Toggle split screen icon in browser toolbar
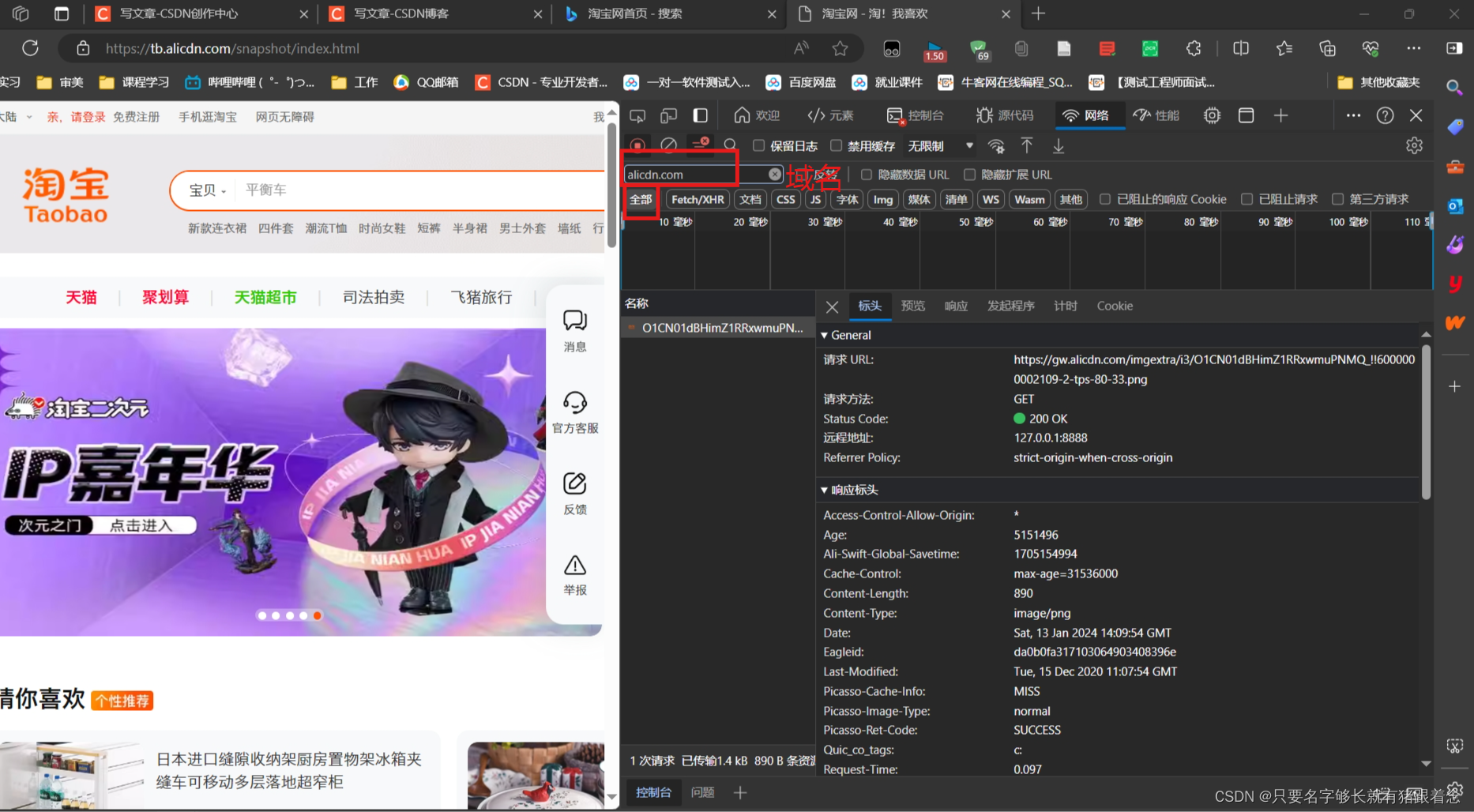 [1241, 48]
